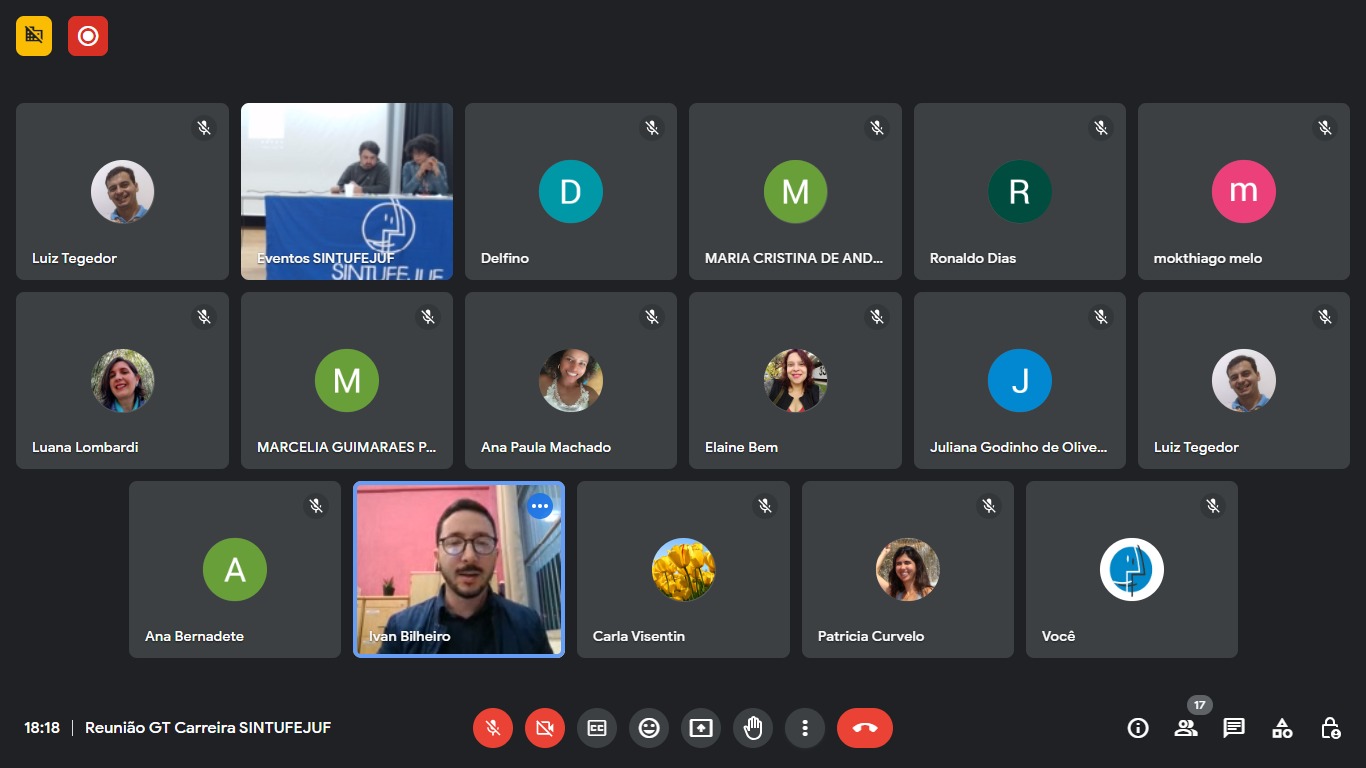The height and width of the screenshot is (768, 1366).
Task: Click muted mic icon on Patricia Curvelo tile
Action: pyautogui.click(x=989, y=506)
